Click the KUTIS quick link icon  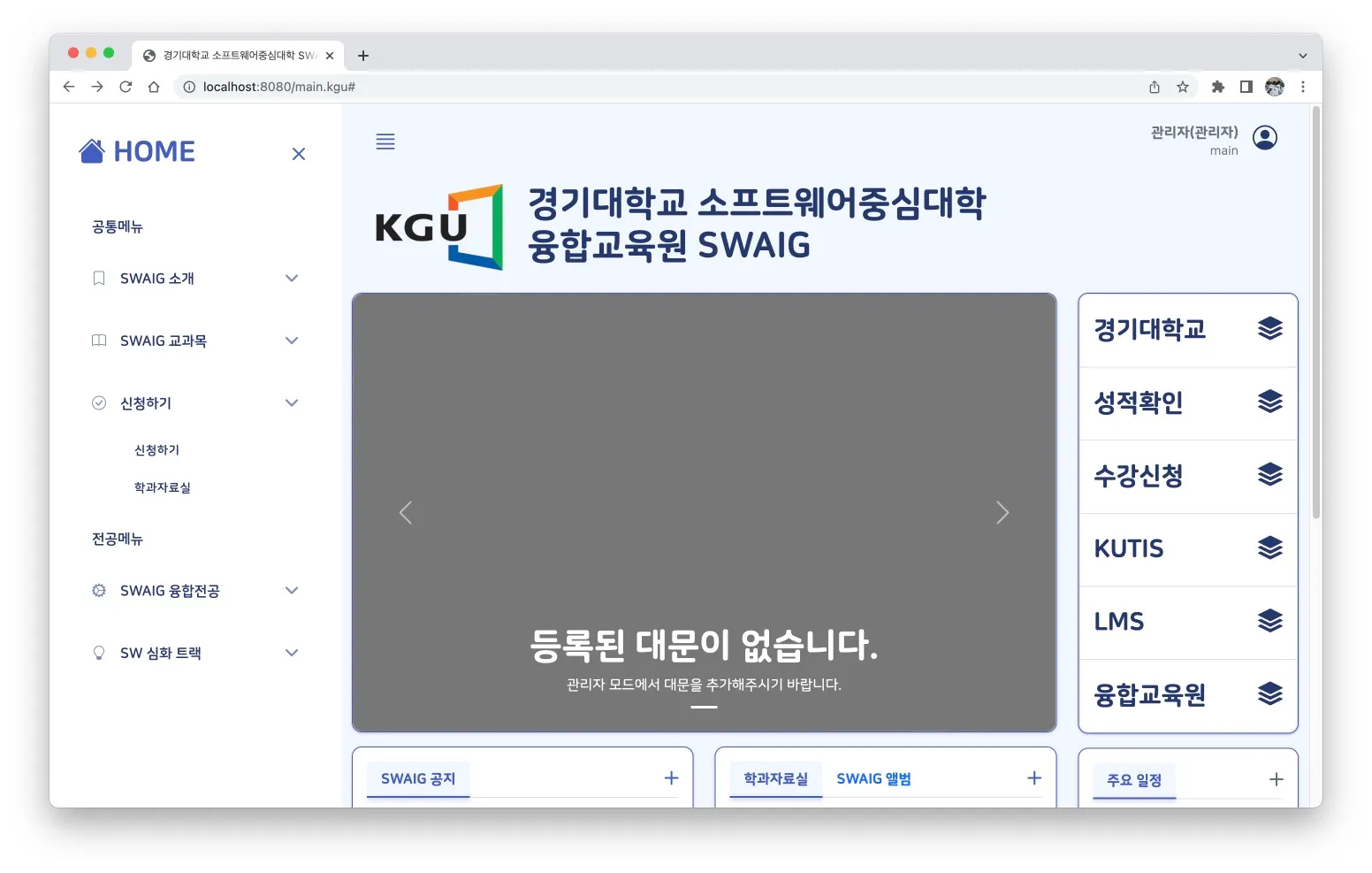(1270, 548)
